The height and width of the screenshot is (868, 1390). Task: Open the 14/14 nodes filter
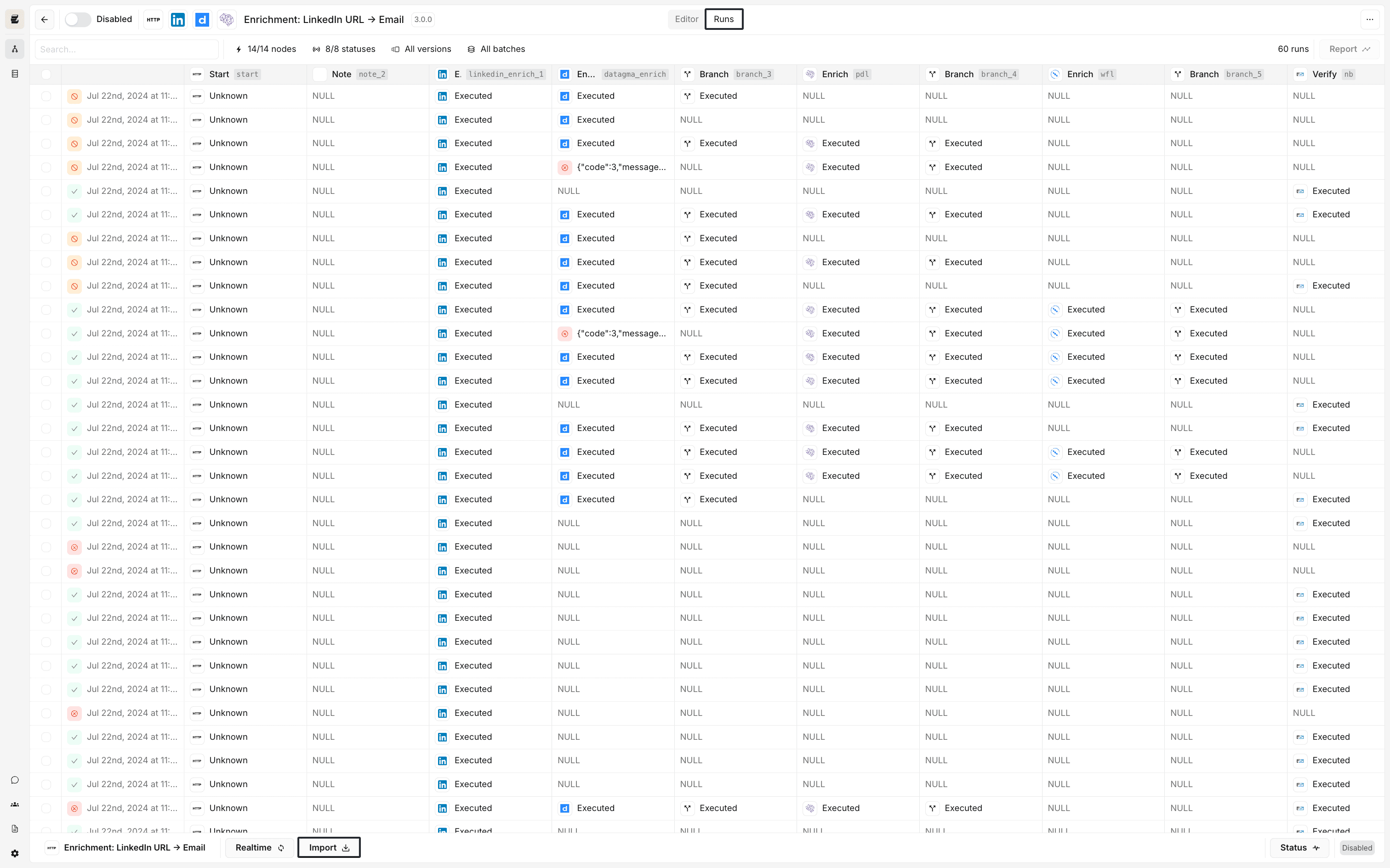click(x=266, y=49)
